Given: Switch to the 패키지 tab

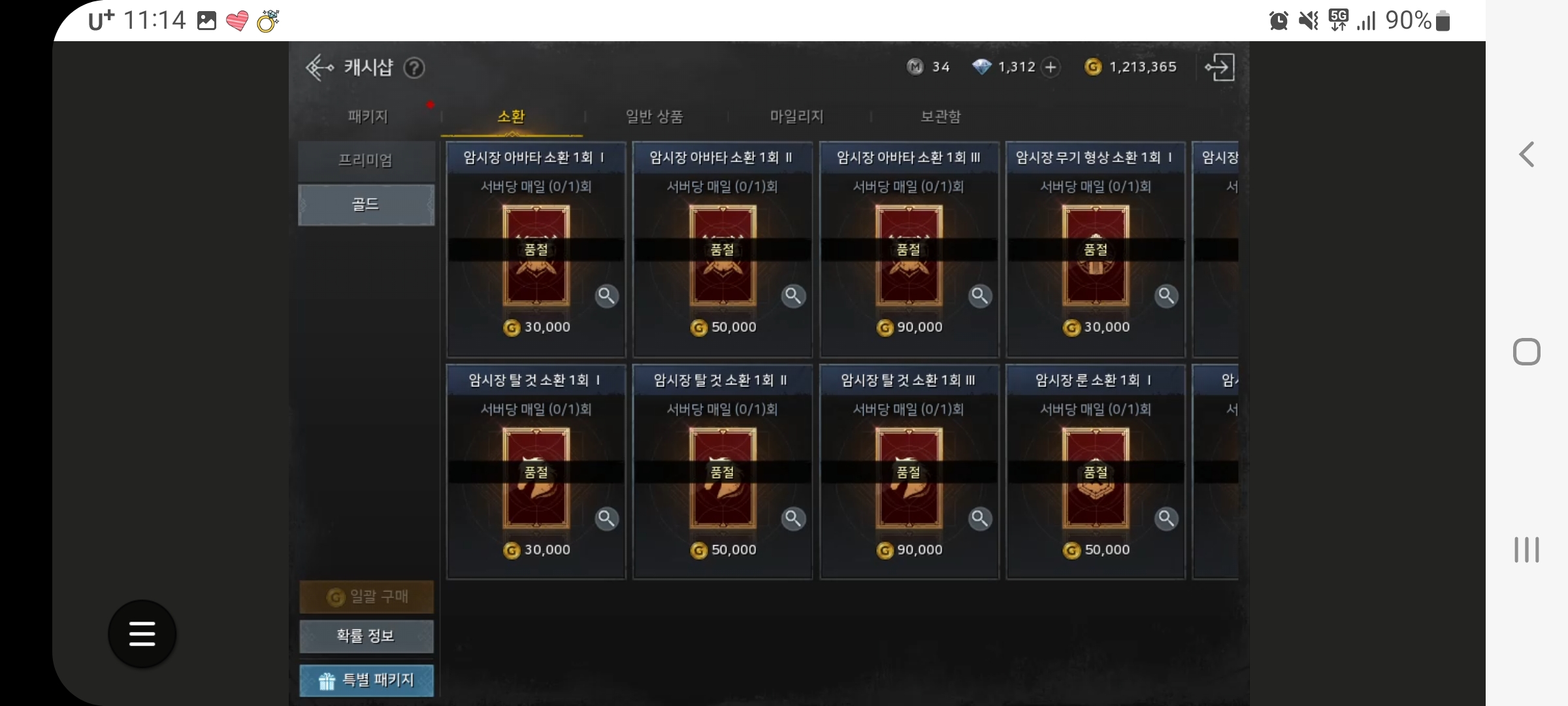Looking at the screenshot, I should coord(368,116).
